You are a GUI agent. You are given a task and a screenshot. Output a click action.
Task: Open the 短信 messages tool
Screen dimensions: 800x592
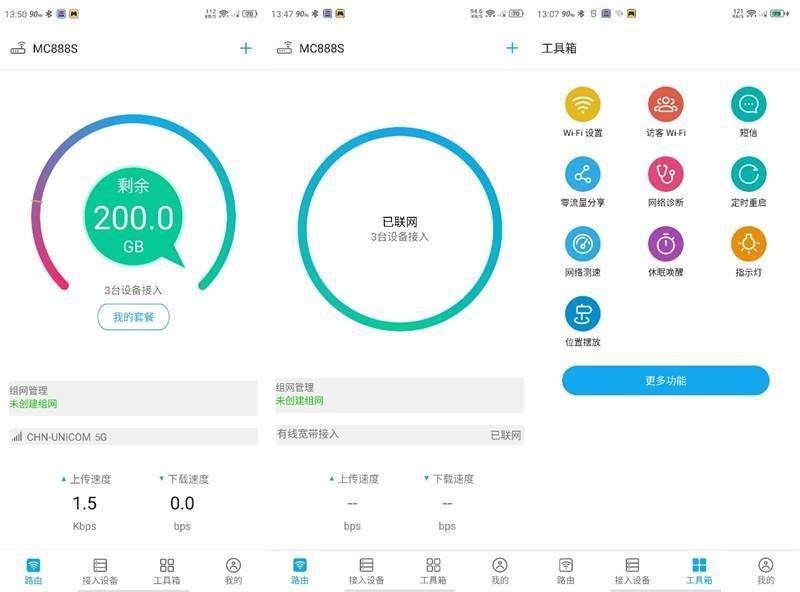pyautogui.click(x=748, y=104)
